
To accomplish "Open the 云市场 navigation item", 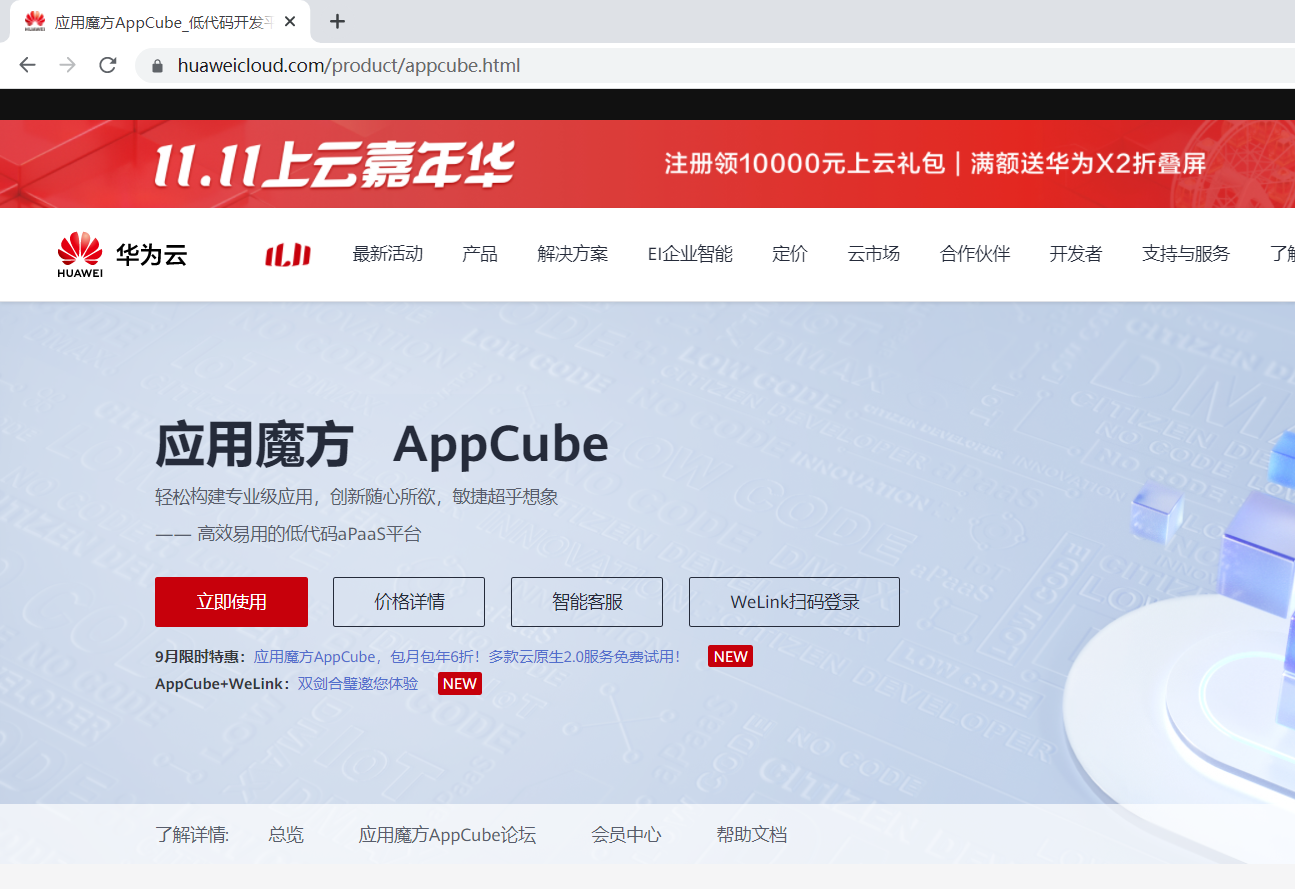I will pyautogui.click(x=874, y=254).
